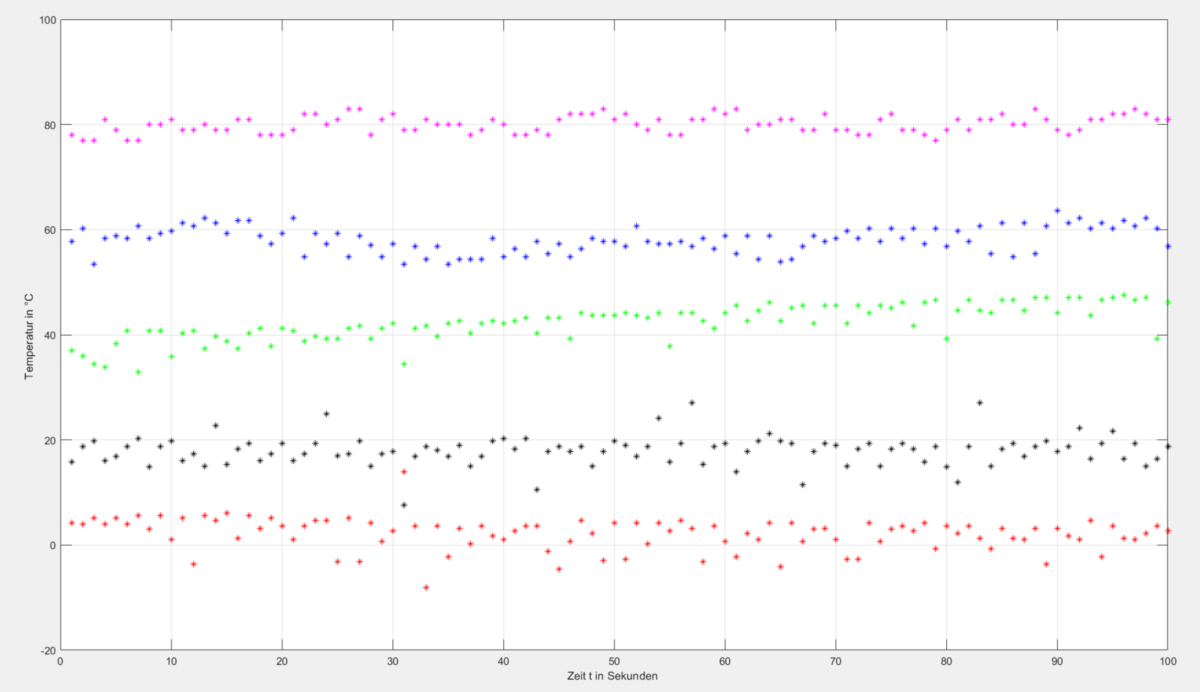Select the y-axis tick label 40
The image size is (1200, 692).
(49, 335)
